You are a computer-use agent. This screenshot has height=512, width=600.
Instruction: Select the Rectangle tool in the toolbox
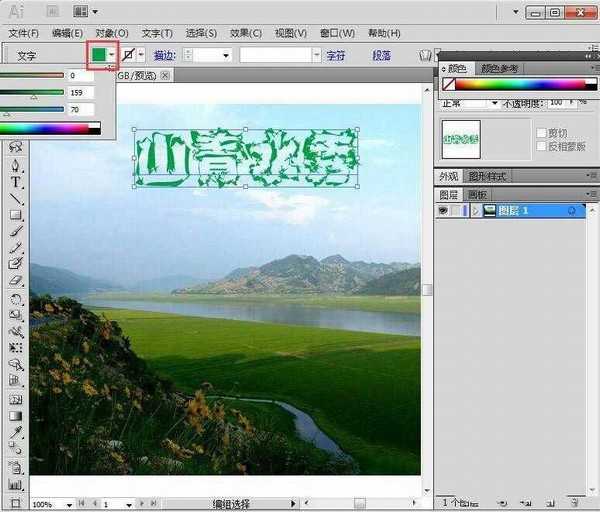pyautogui.click(x=16, y=215)
